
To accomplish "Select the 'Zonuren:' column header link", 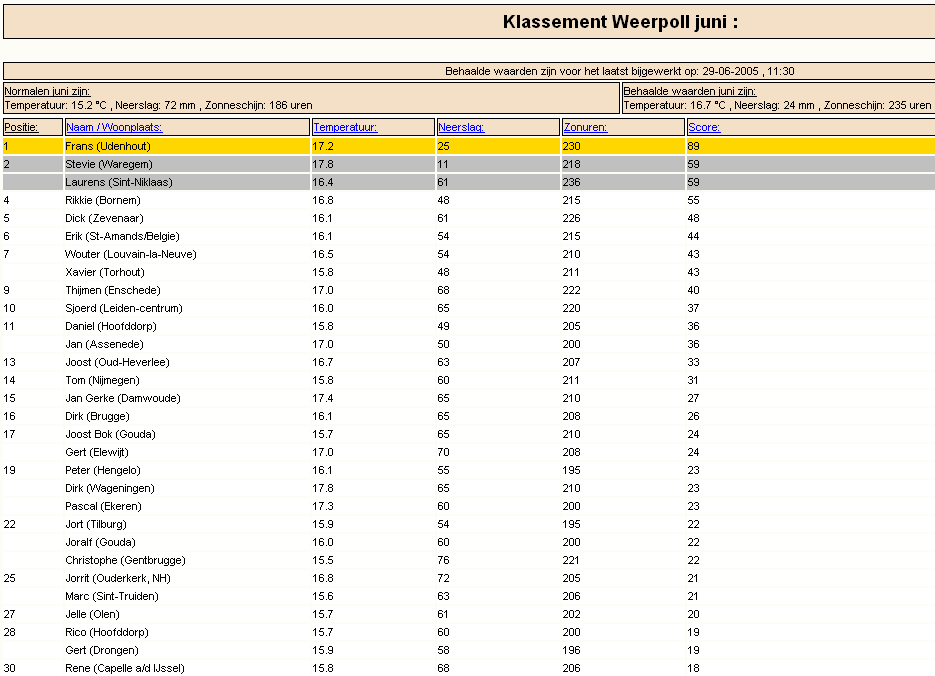I will coord(585,127).
